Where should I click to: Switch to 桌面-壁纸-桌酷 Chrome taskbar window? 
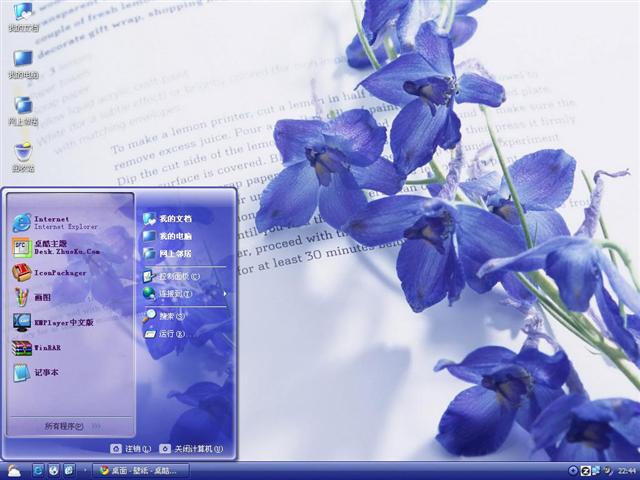pos(141,471)
